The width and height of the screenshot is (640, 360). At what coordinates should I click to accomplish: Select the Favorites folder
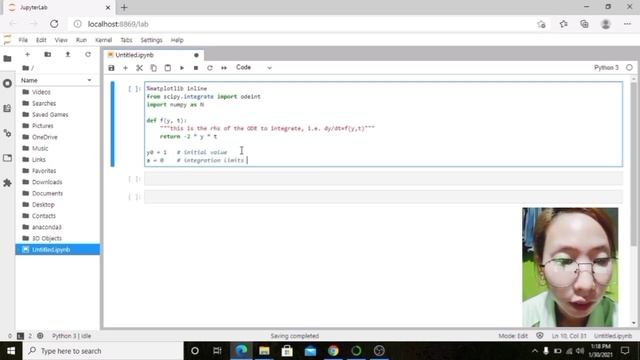58,171
